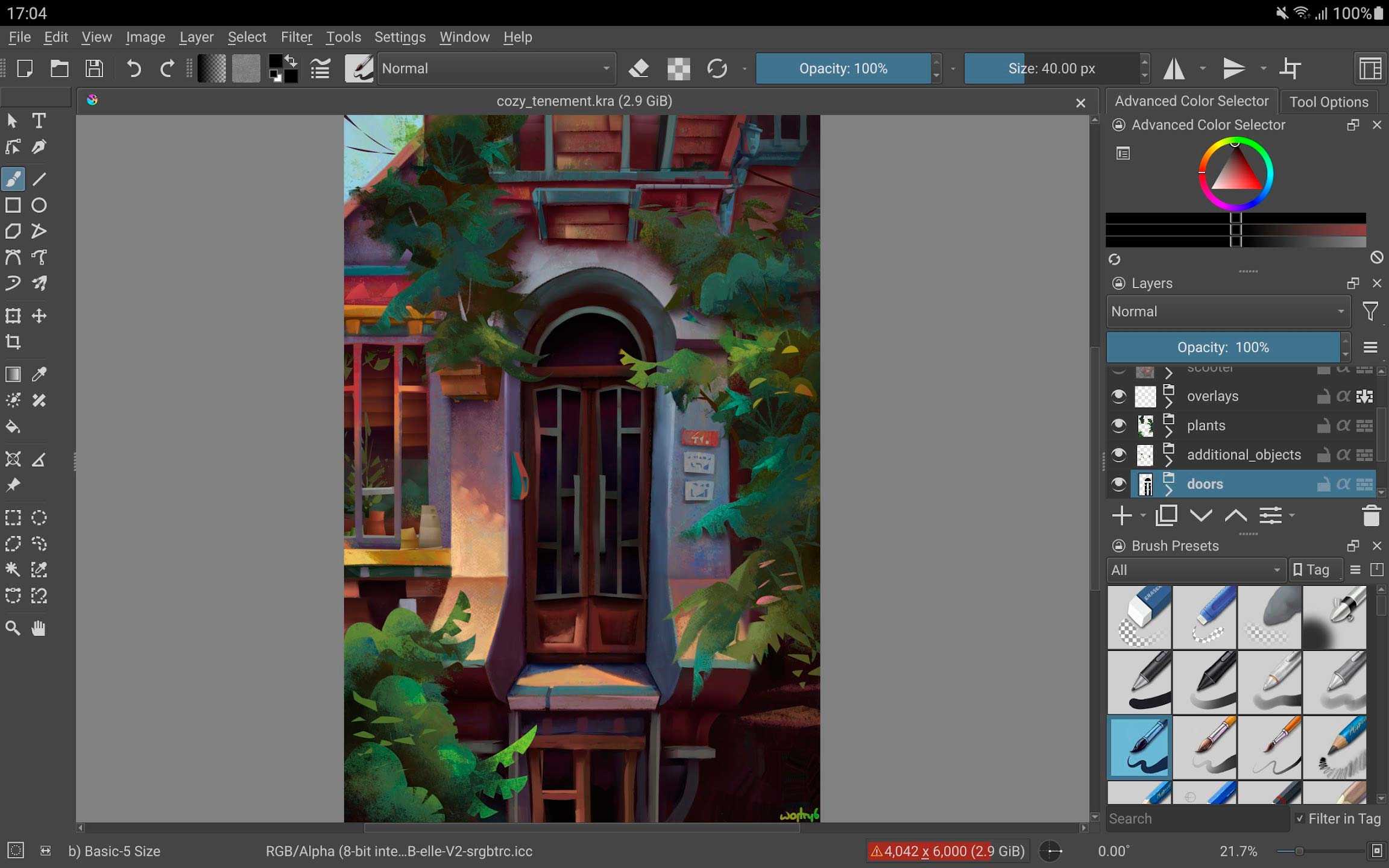Open the Filter menu
This screenshot has width=1389, height=868.
[296, 37]
